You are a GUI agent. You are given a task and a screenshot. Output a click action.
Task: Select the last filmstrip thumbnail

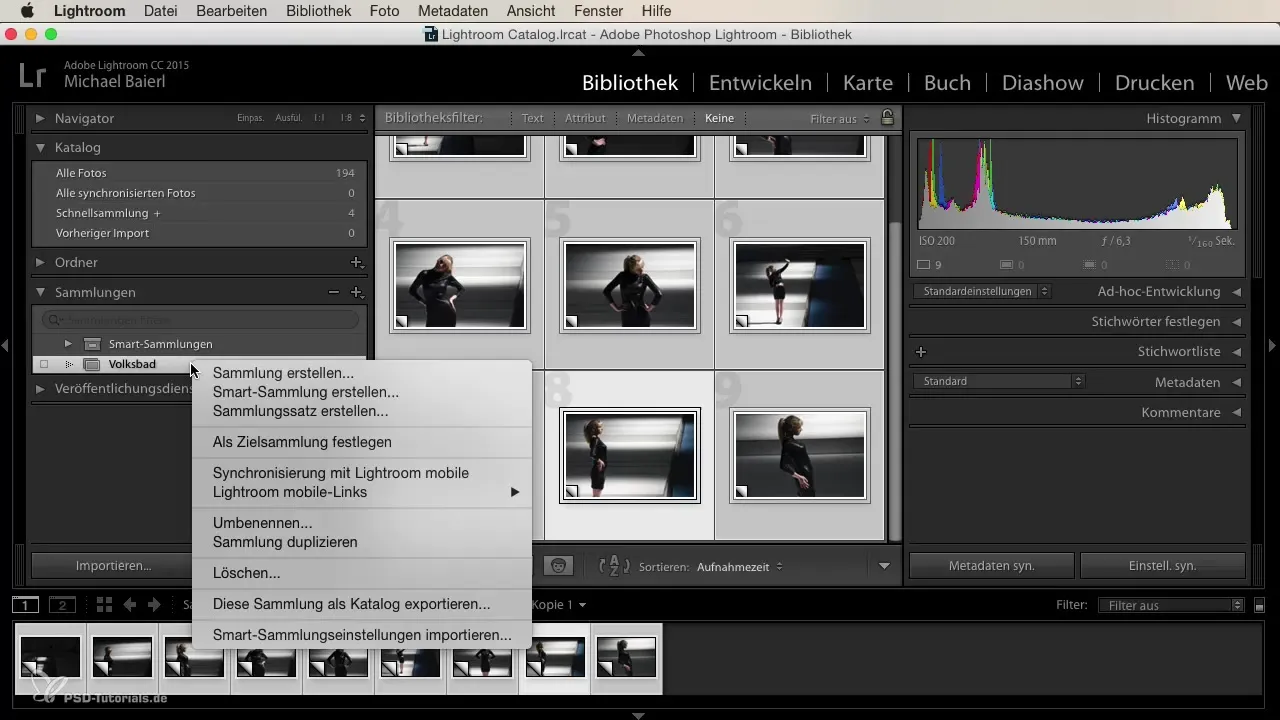click(x=626, y=657)
